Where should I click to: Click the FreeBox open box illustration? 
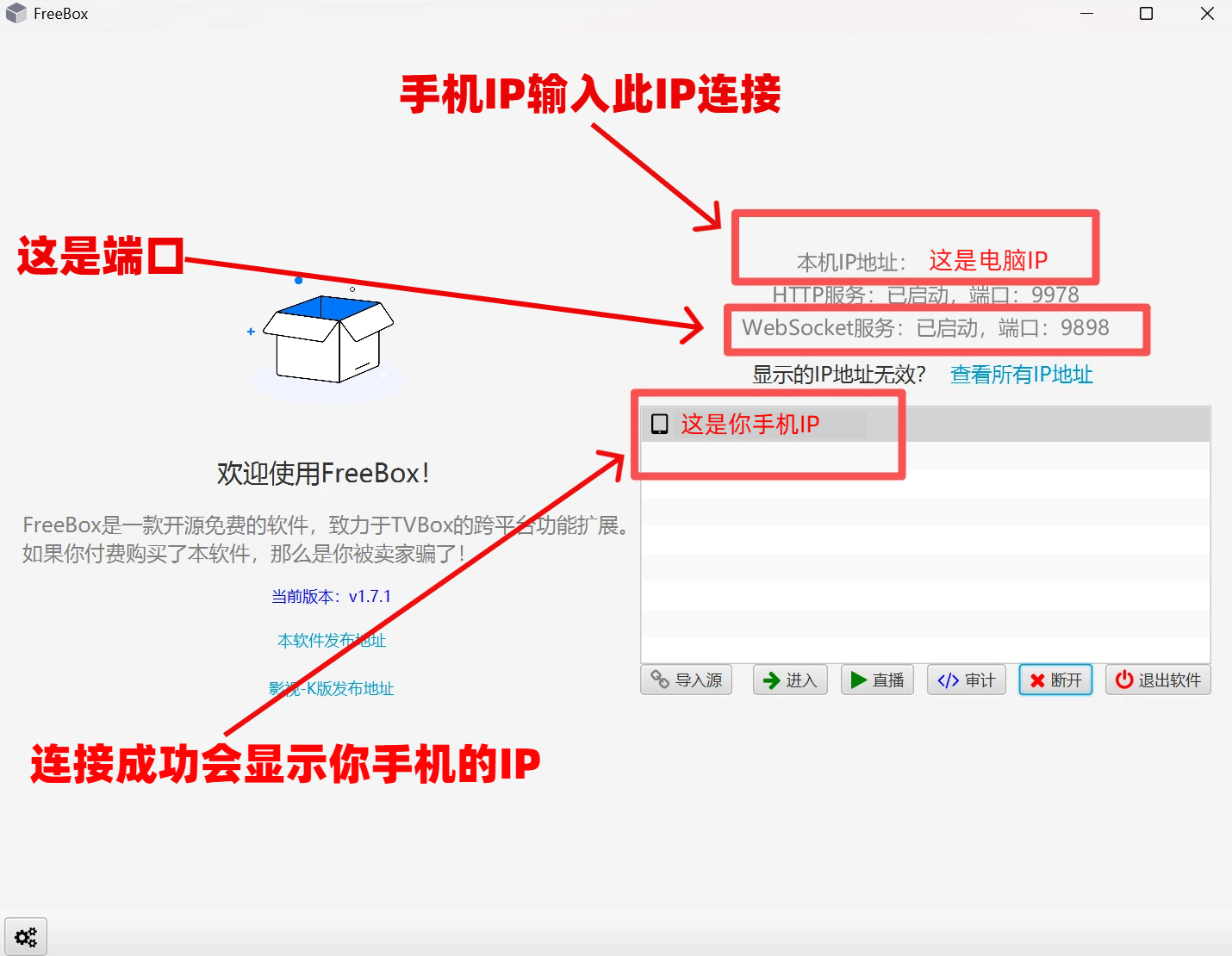(x=328, y=338)
